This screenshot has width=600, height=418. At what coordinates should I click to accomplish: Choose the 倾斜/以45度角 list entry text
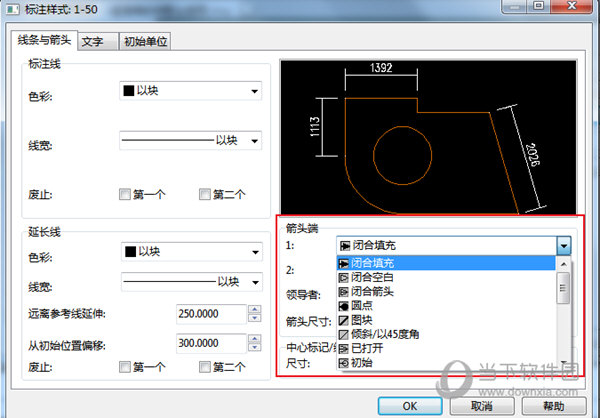(385, 334)
